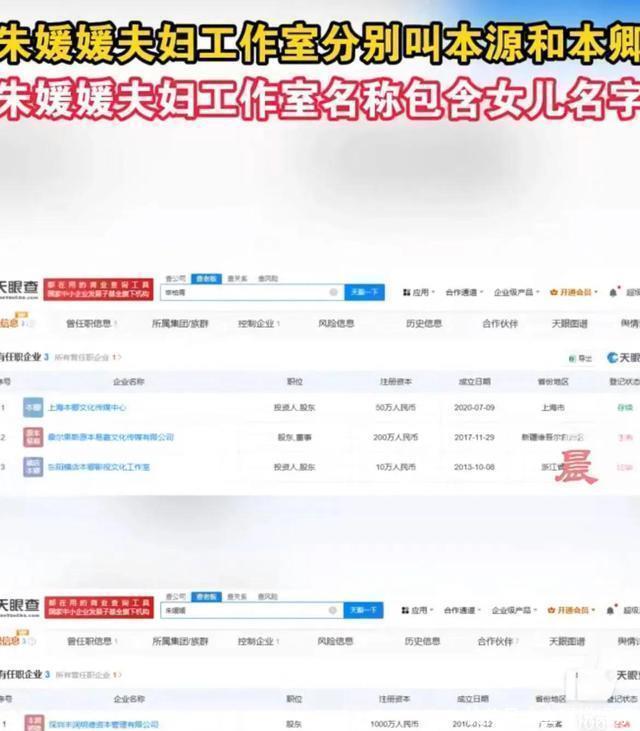Select the 查老板 search tab in the 上海本卿 panel
Image resolution: width=640 pixels, height=731 pixels.
click(x=206, y=278)
